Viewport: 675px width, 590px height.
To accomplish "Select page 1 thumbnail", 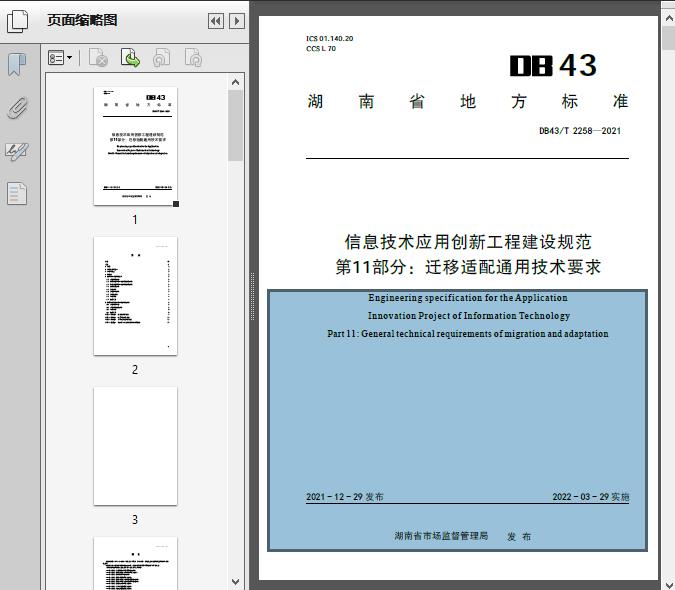I will pyautogui.click(x=135, y=146).
